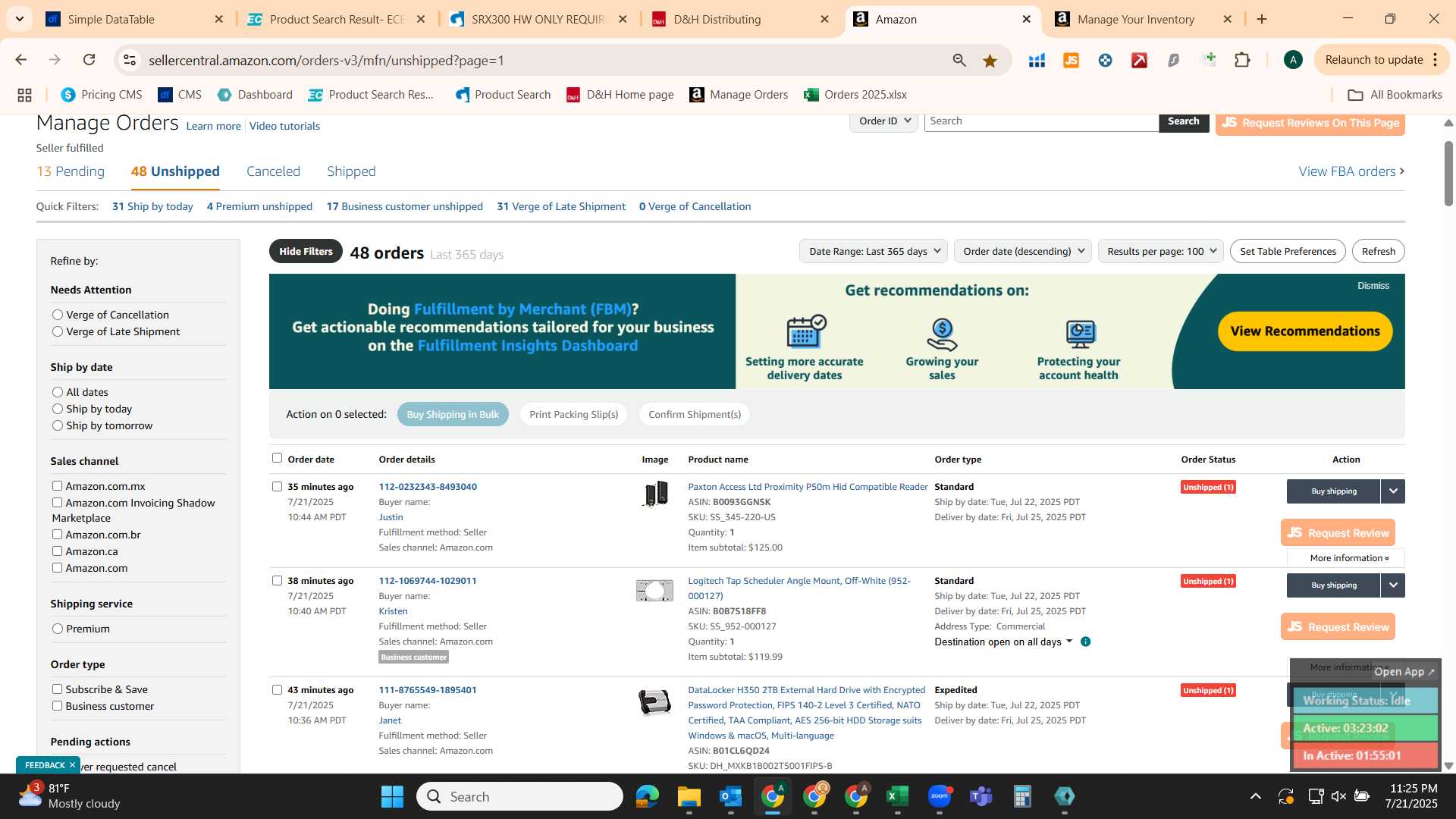
Task: Open All Bookmarks folder
Action: pyautogui.click(x=1395, y=95)
